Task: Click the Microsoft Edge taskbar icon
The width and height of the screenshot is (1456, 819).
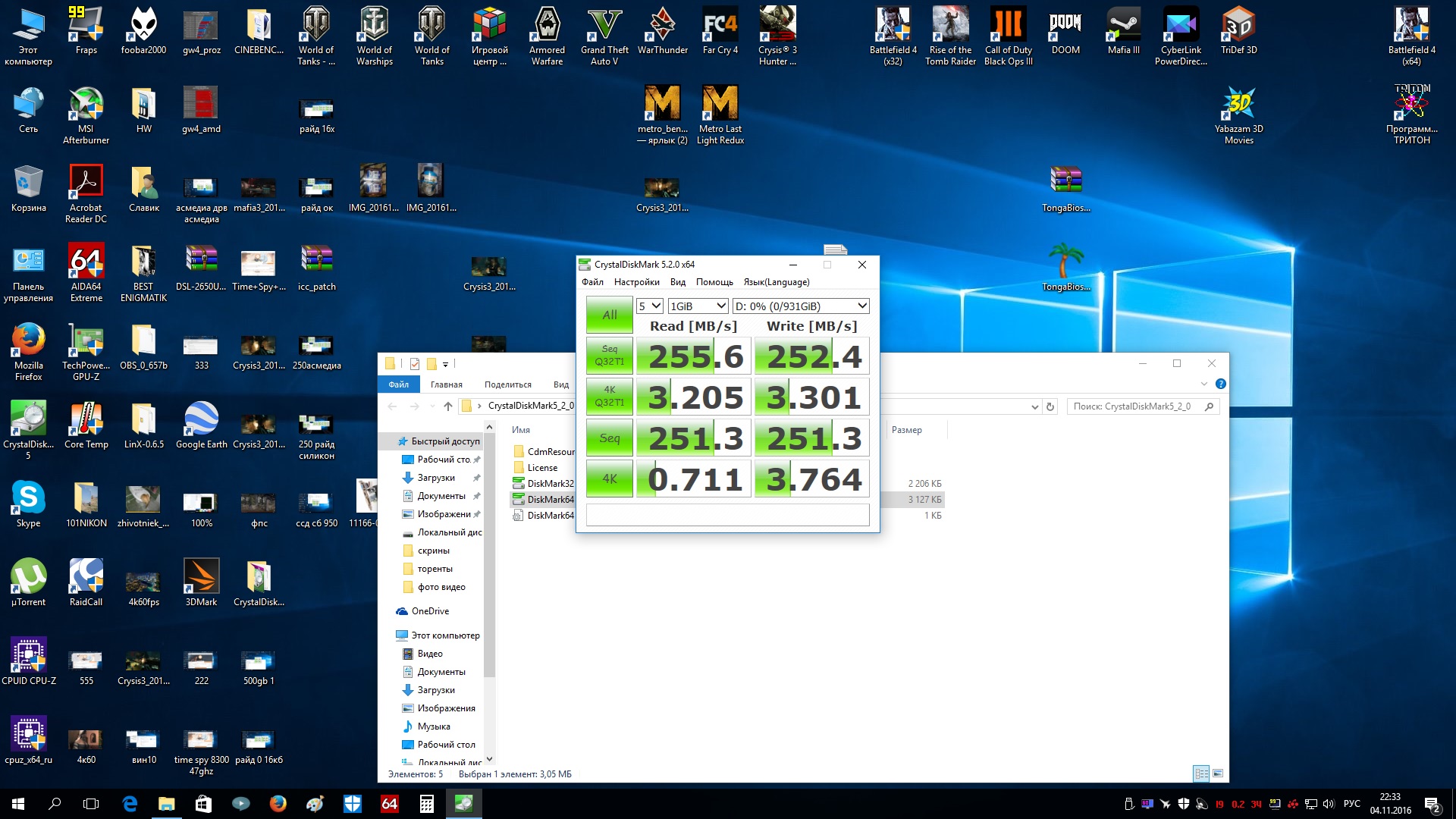Action: click(130, 804)
